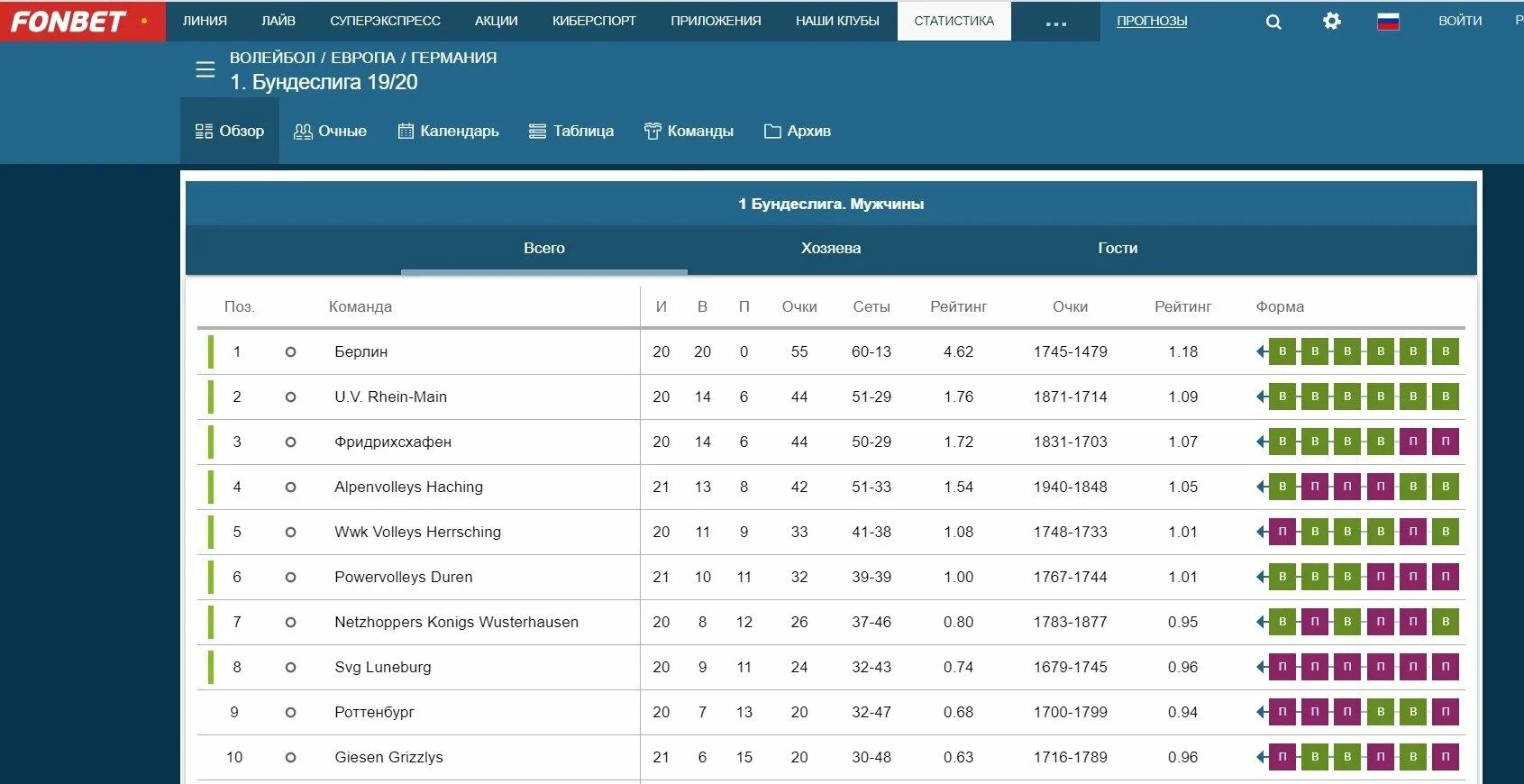This screenshot has width=1524, height=784.
Task: Click the last form badge for Giesen Grizzlys
Action: click(x=1446, y=757)
